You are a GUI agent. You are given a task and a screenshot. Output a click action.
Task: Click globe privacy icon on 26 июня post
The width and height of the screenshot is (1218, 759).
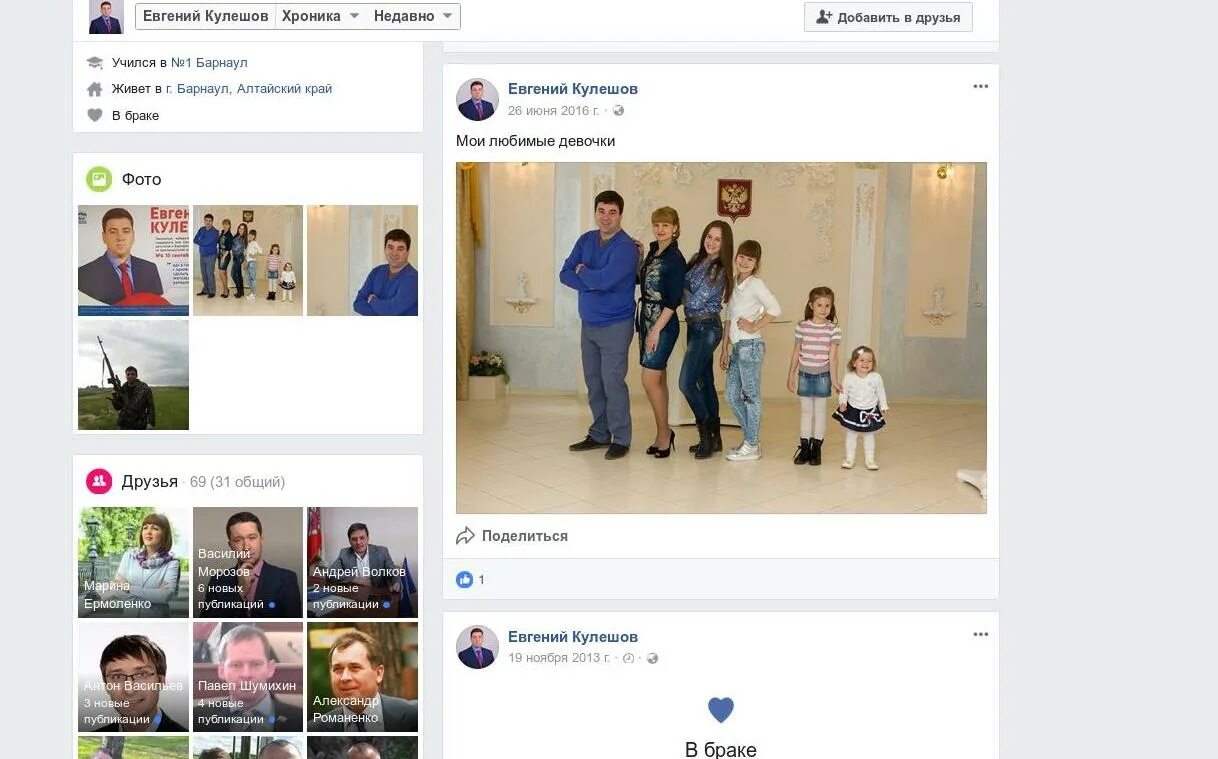pyautogui.click(x=618, y=111)
